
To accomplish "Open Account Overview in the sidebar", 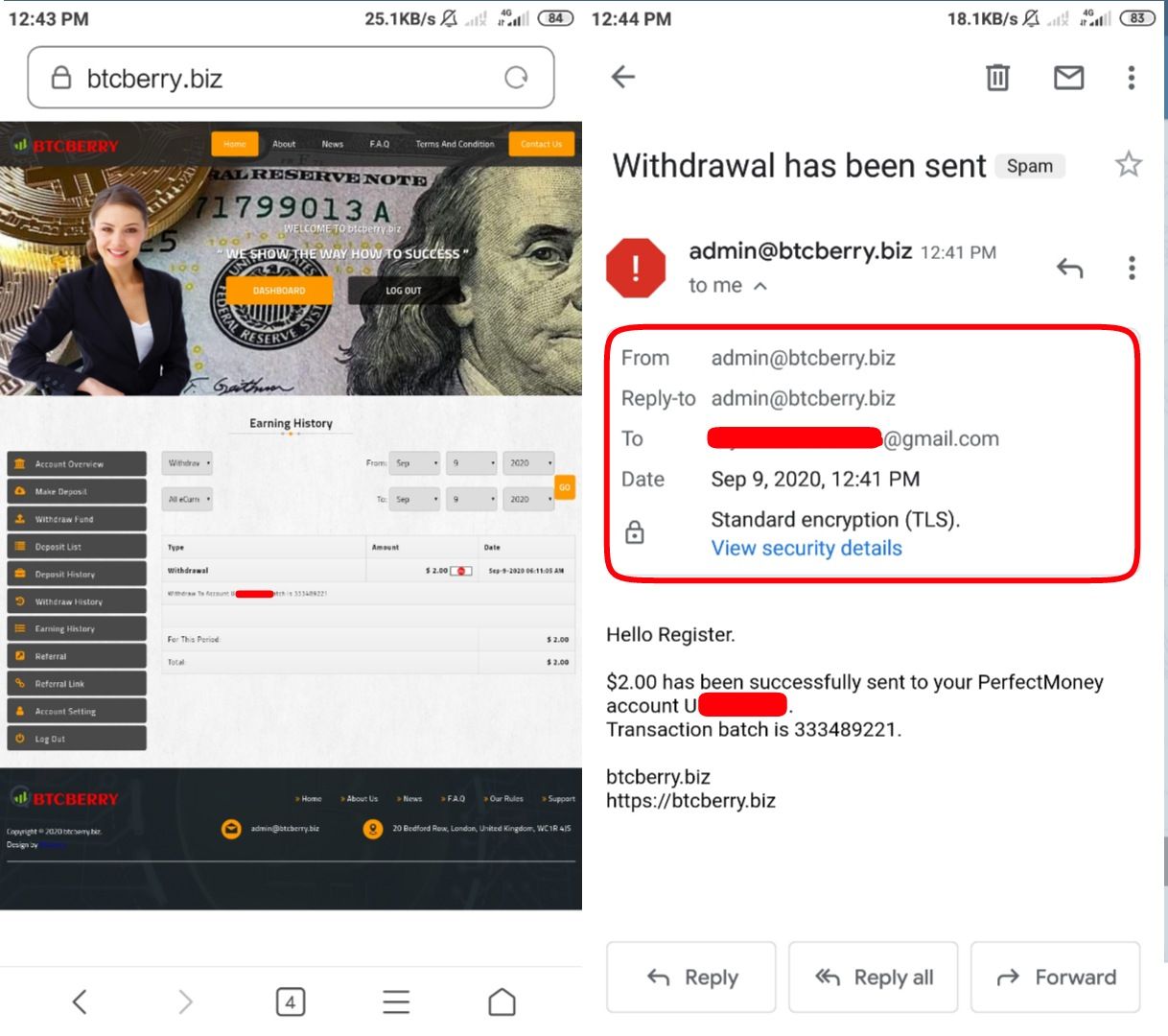I will coord(77,464).
